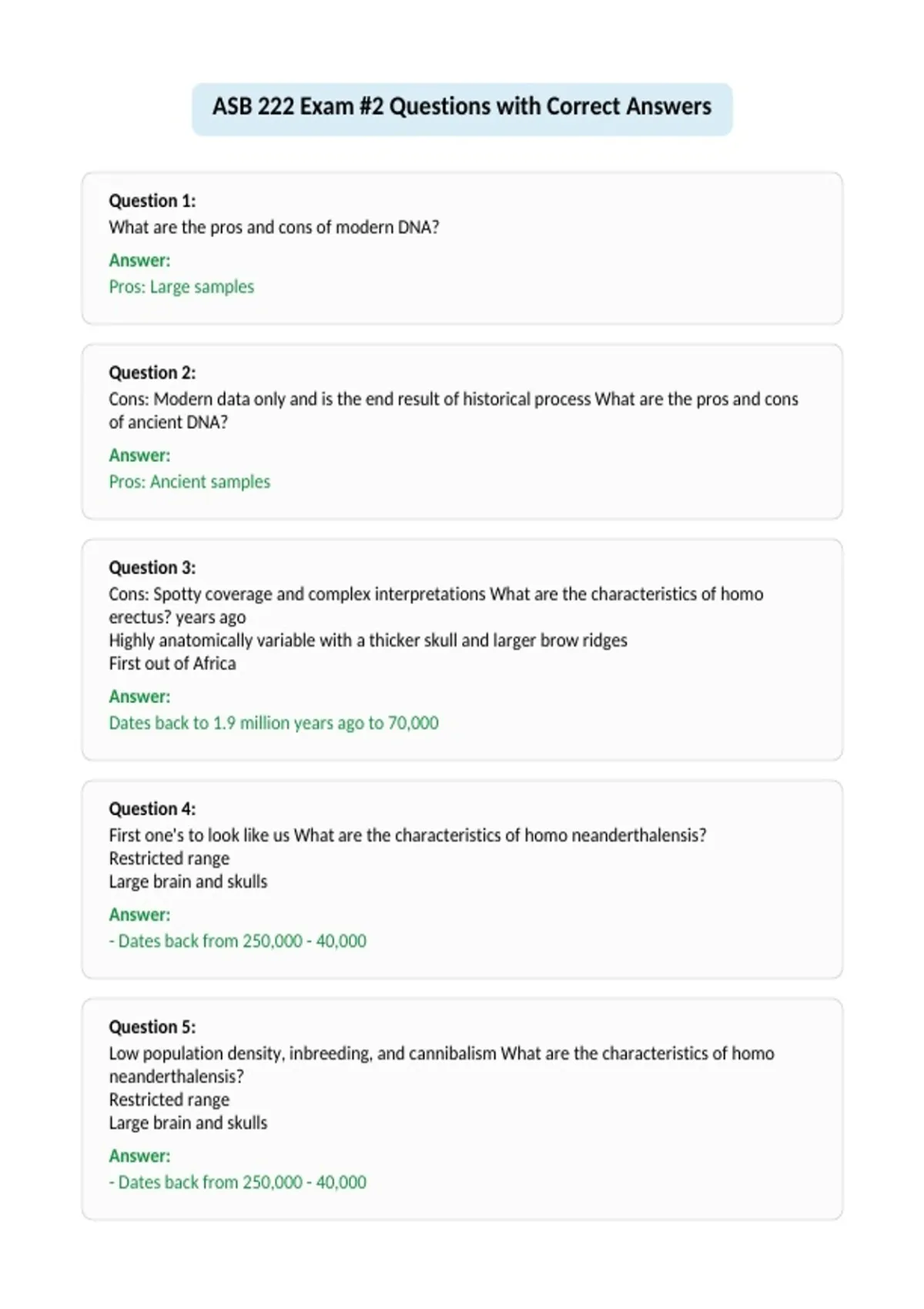
Task: Click 'Large brain and skulls' under Question 4
Action: click(188, 882)
